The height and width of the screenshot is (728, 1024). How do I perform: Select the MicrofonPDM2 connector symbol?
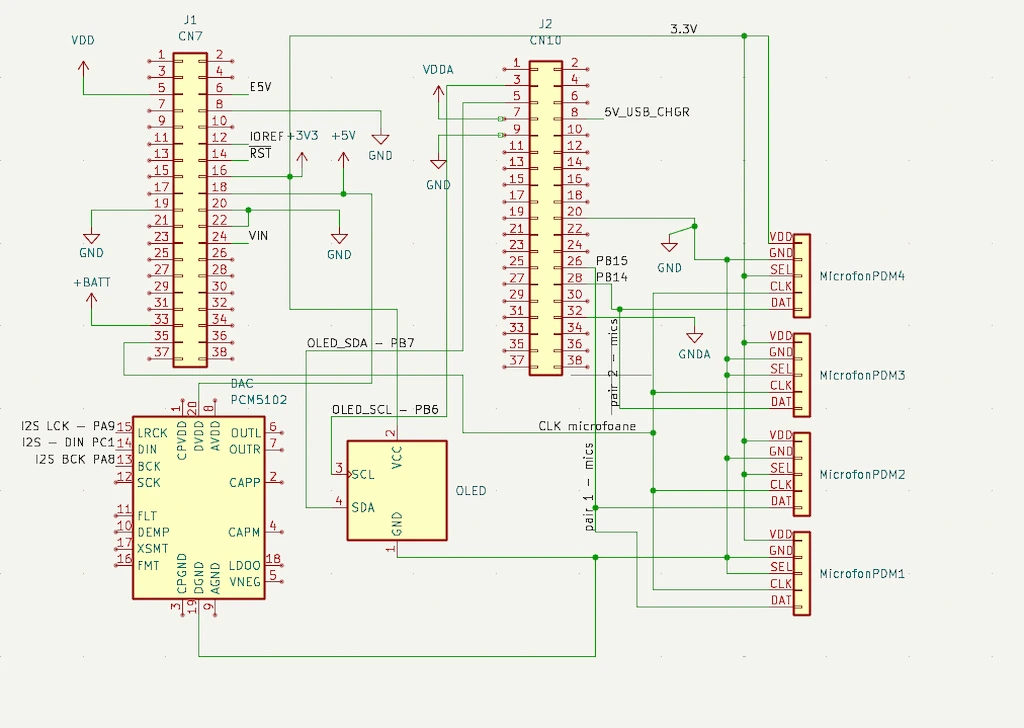click(802, 475)
